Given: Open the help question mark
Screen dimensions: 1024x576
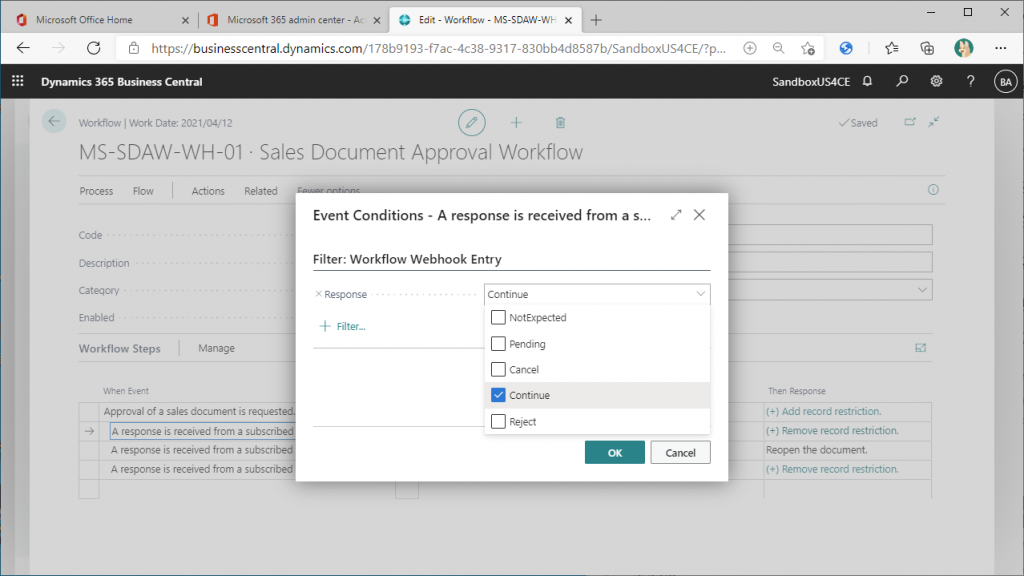Looking at the screenshot, I should tap(970, 81).
